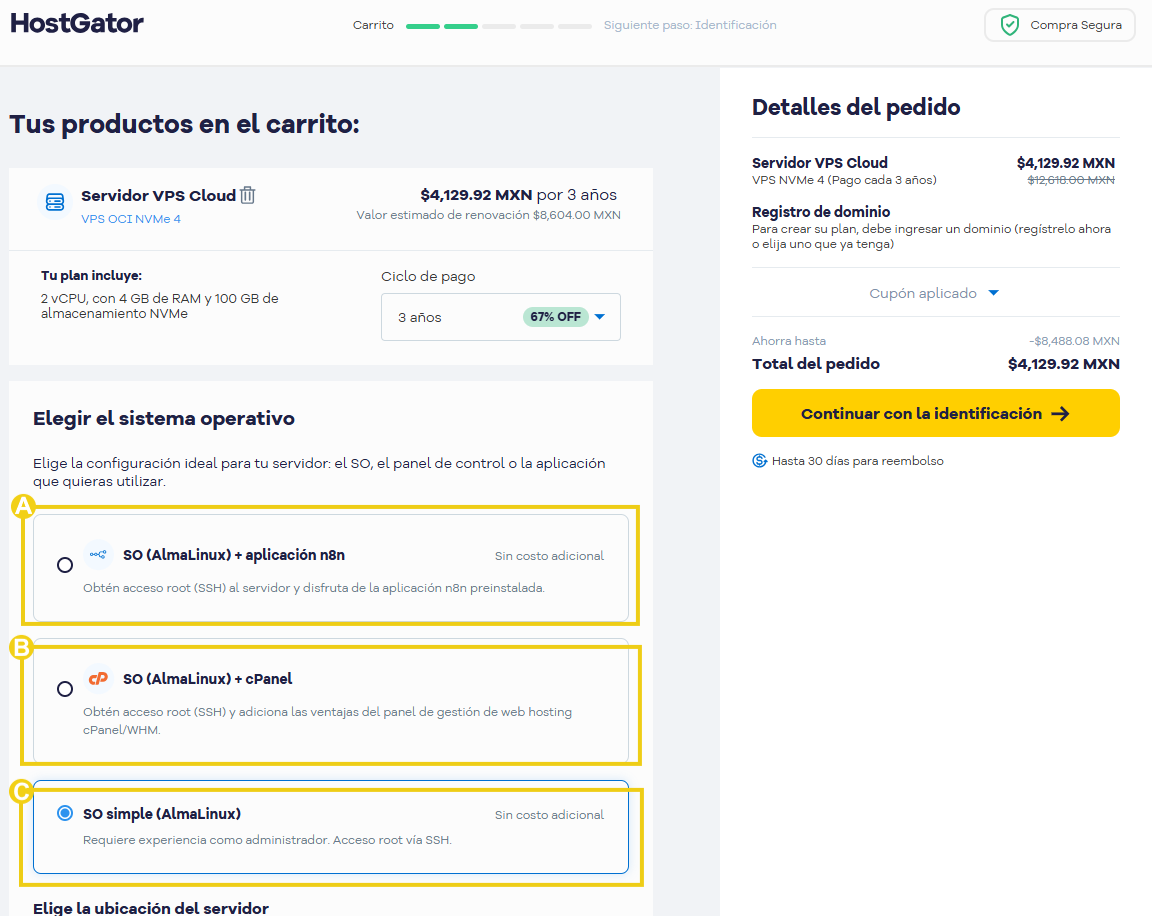Open the VPS OCI NVMe 4 link
This screenshot has height=916, width=1152.
[132, 218]
